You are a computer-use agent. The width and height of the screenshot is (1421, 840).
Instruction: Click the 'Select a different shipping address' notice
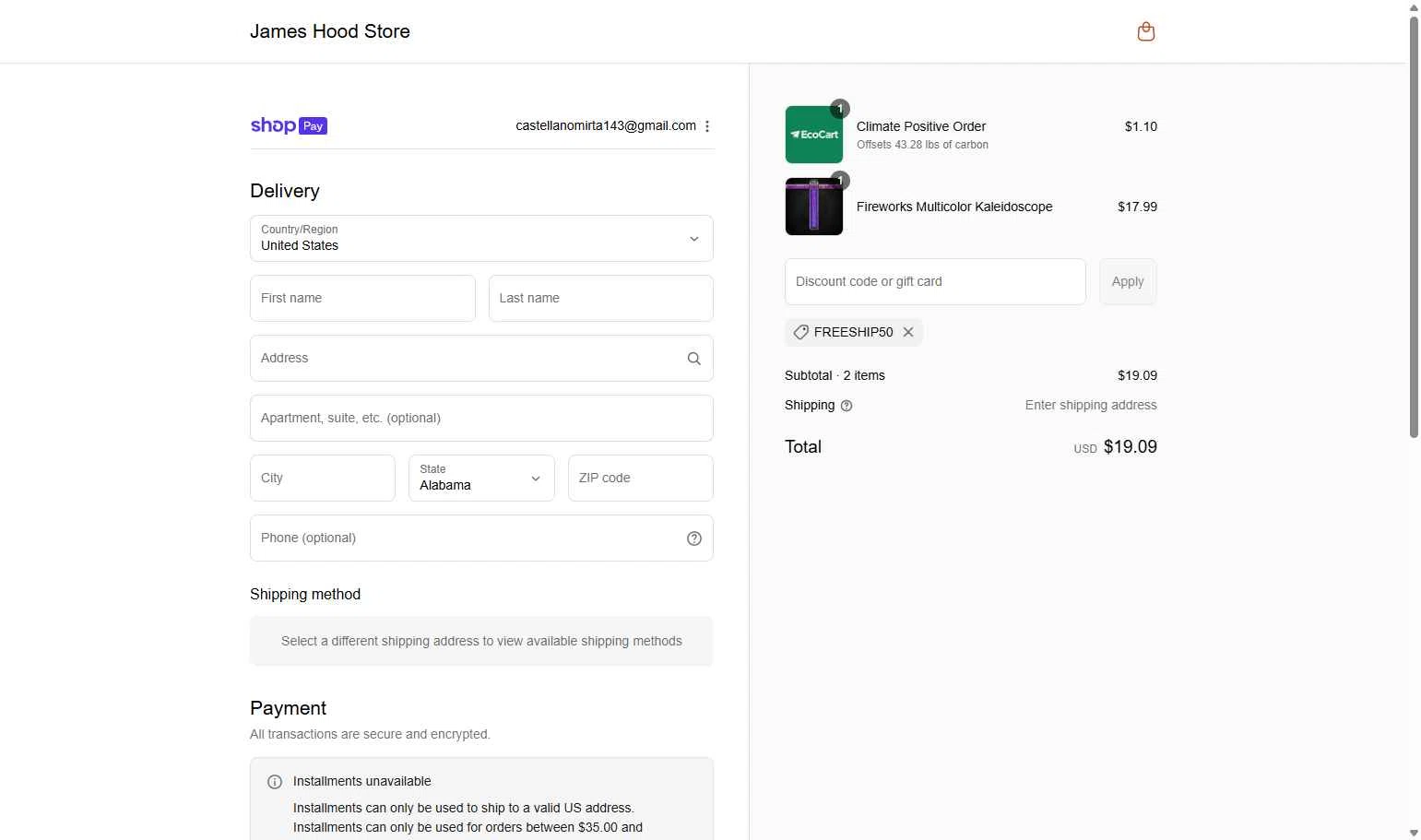(481, 642)
